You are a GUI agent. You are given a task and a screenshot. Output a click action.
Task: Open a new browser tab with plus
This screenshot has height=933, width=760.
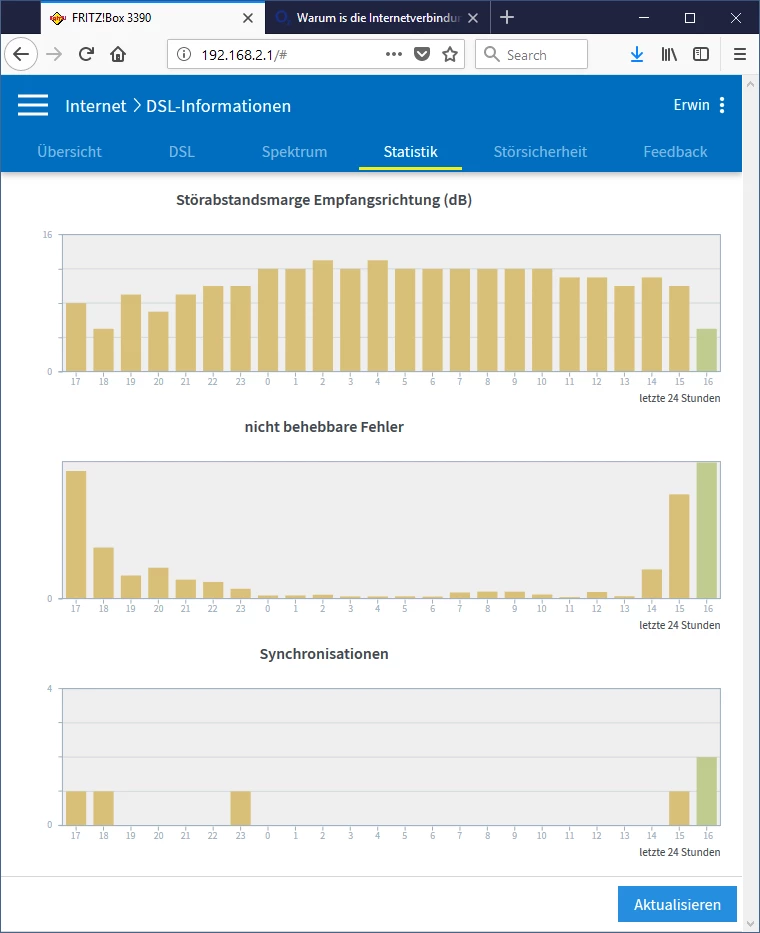[506, 17]
